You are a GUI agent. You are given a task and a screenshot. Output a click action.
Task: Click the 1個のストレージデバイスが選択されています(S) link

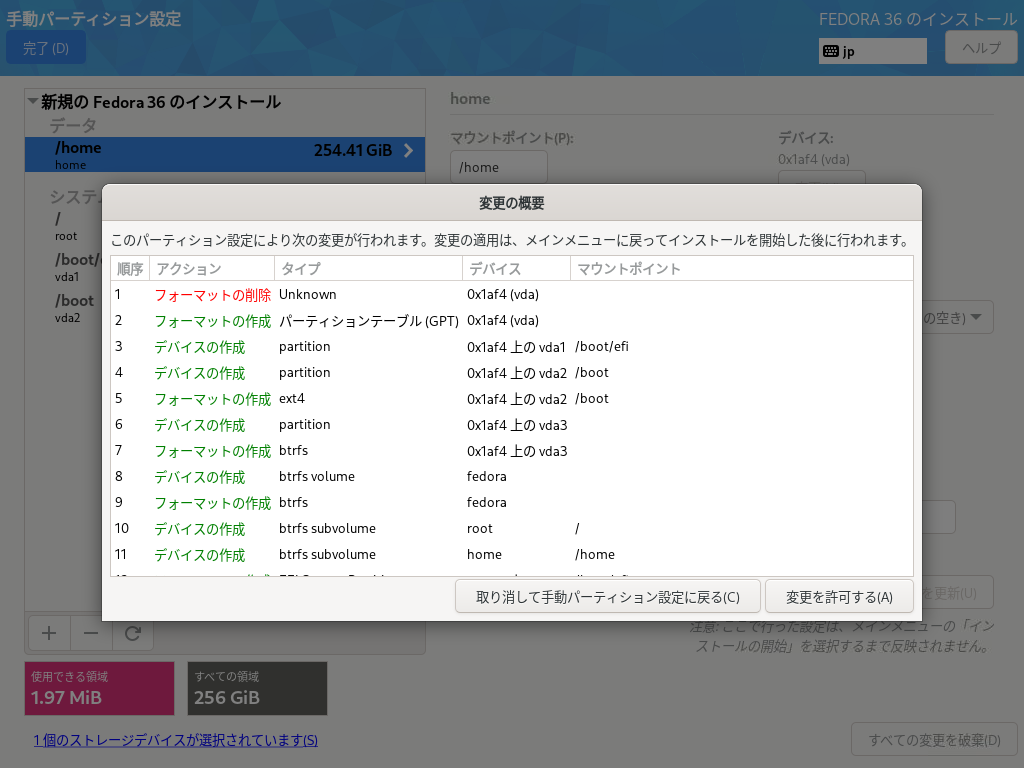pyautogui.click(x=176, y=740)
